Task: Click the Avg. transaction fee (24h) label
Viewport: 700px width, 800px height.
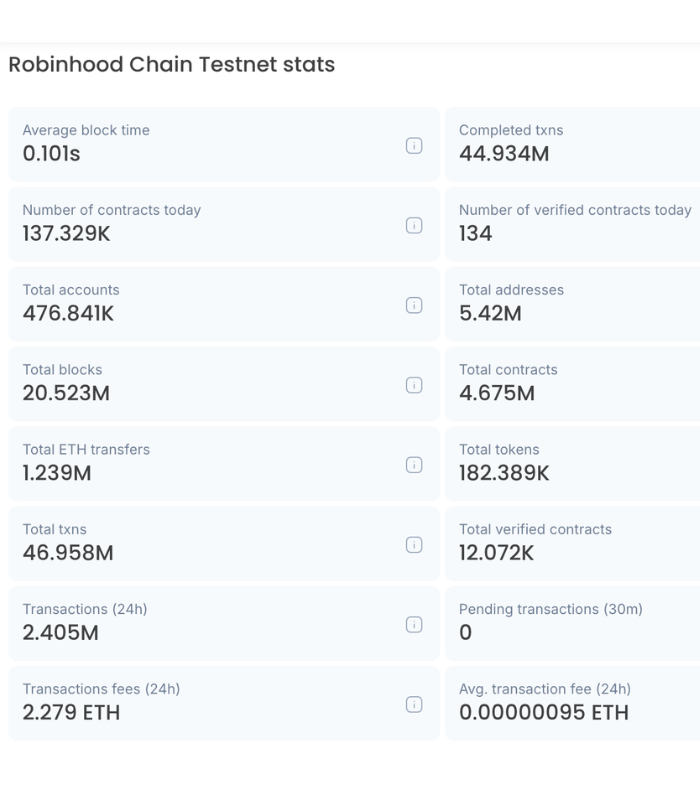Action: [545, 689]
